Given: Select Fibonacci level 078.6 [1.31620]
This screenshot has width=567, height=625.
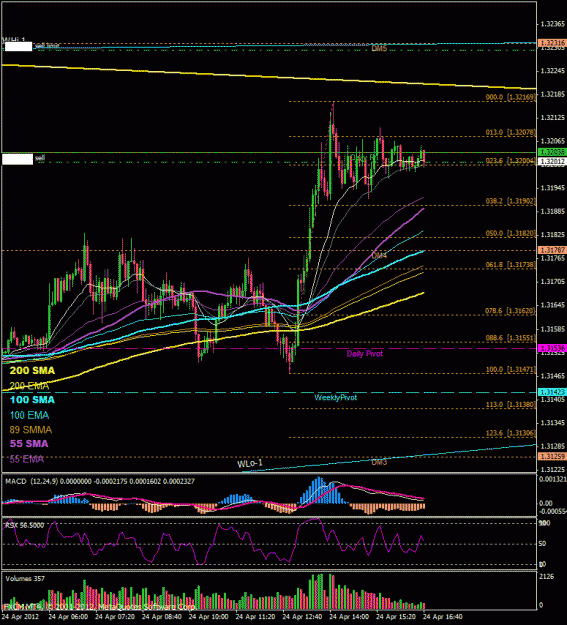Looking at the screenshot, I should coord(510,311).
